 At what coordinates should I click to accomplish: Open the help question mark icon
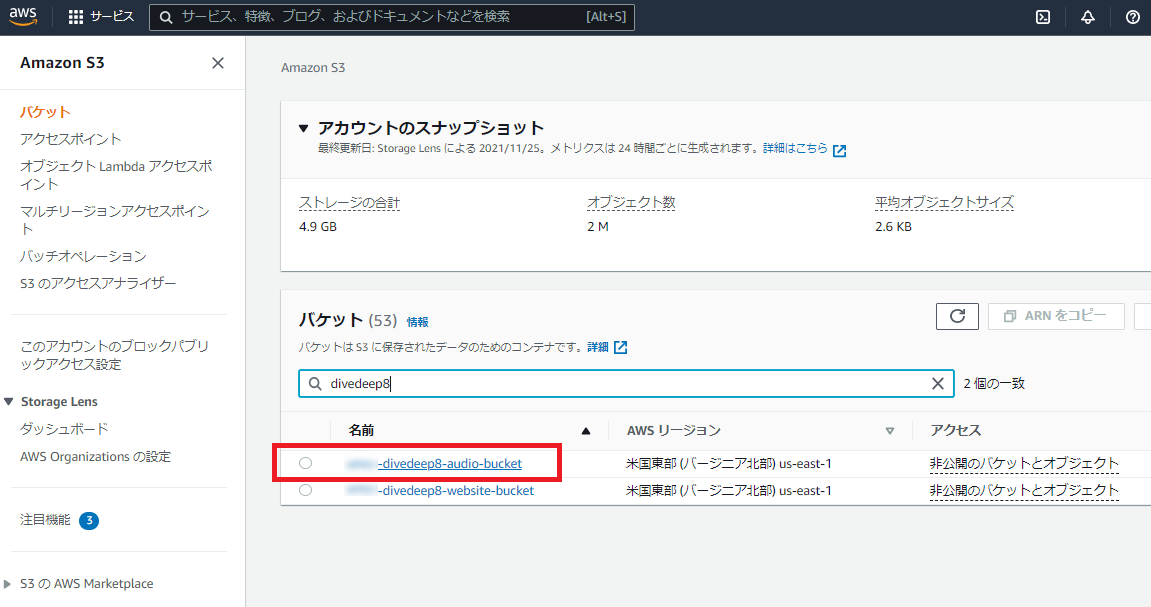[x=1133, y=17]
